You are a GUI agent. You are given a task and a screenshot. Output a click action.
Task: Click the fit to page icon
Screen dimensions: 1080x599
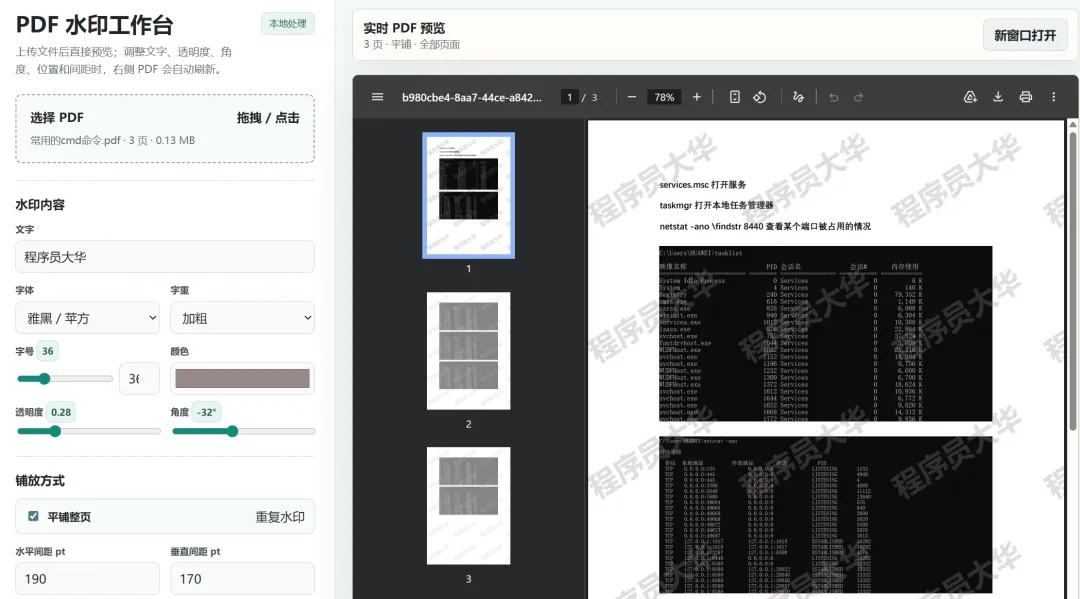coord(734,97)
